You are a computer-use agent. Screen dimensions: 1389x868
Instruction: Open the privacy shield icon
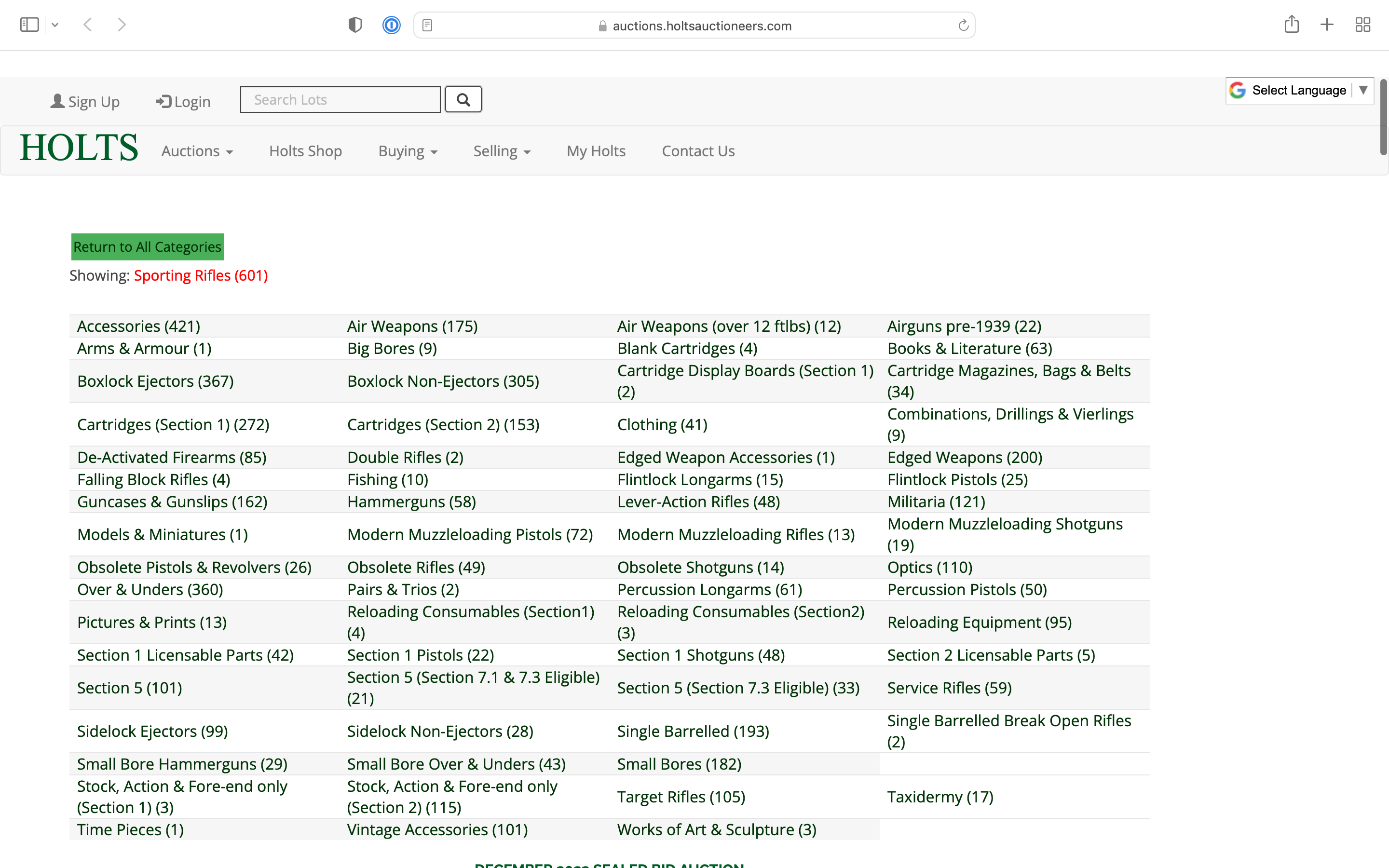(x=355, y=25)
